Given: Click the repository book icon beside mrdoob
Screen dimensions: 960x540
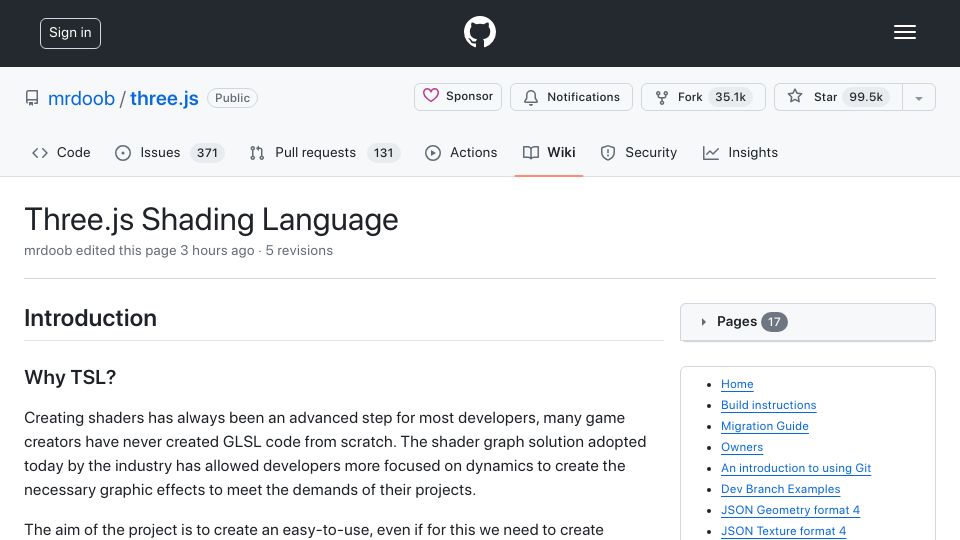Looking at the screenshot, I should [32, 98].
